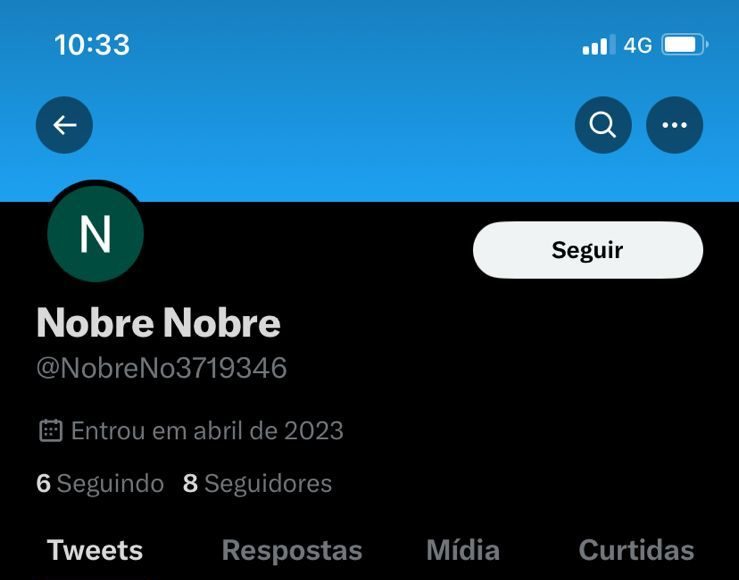Tap the @NobreNo3719346 handle
The width and height of the screenshot is (739, 580).
162,368
